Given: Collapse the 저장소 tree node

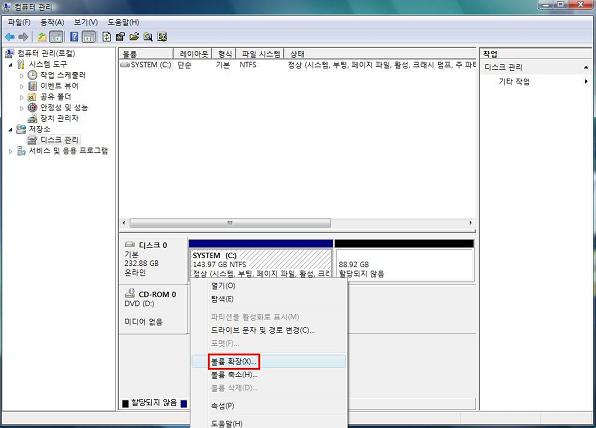Looking at the screenshot, I should [11, 130].
